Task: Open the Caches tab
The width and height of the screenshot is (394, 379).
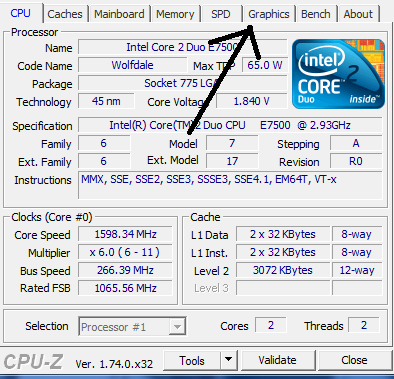Action: coord(65,14)
